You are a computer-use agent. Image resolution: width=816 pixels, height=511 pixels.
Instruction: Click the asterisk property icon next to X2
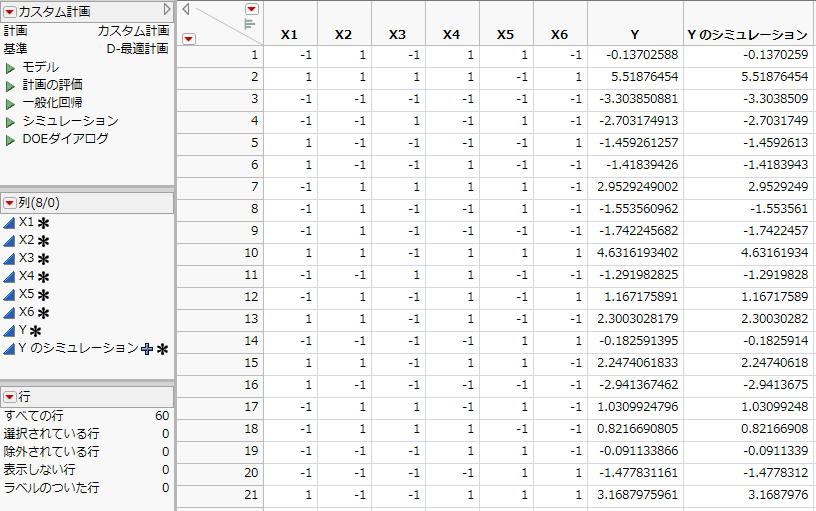point(44,241)
